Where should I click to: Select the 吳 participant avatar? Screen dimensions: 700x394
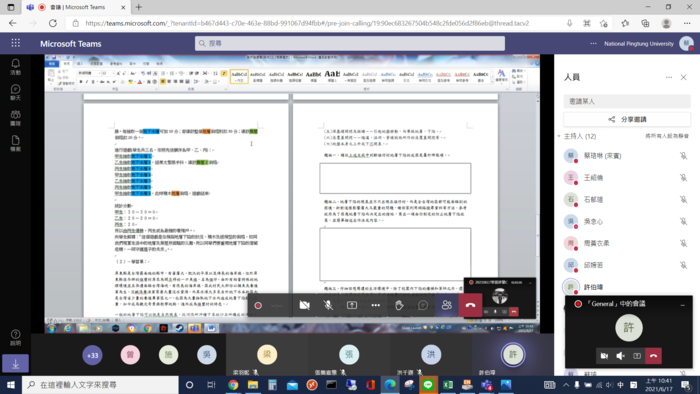coord(207,355)
